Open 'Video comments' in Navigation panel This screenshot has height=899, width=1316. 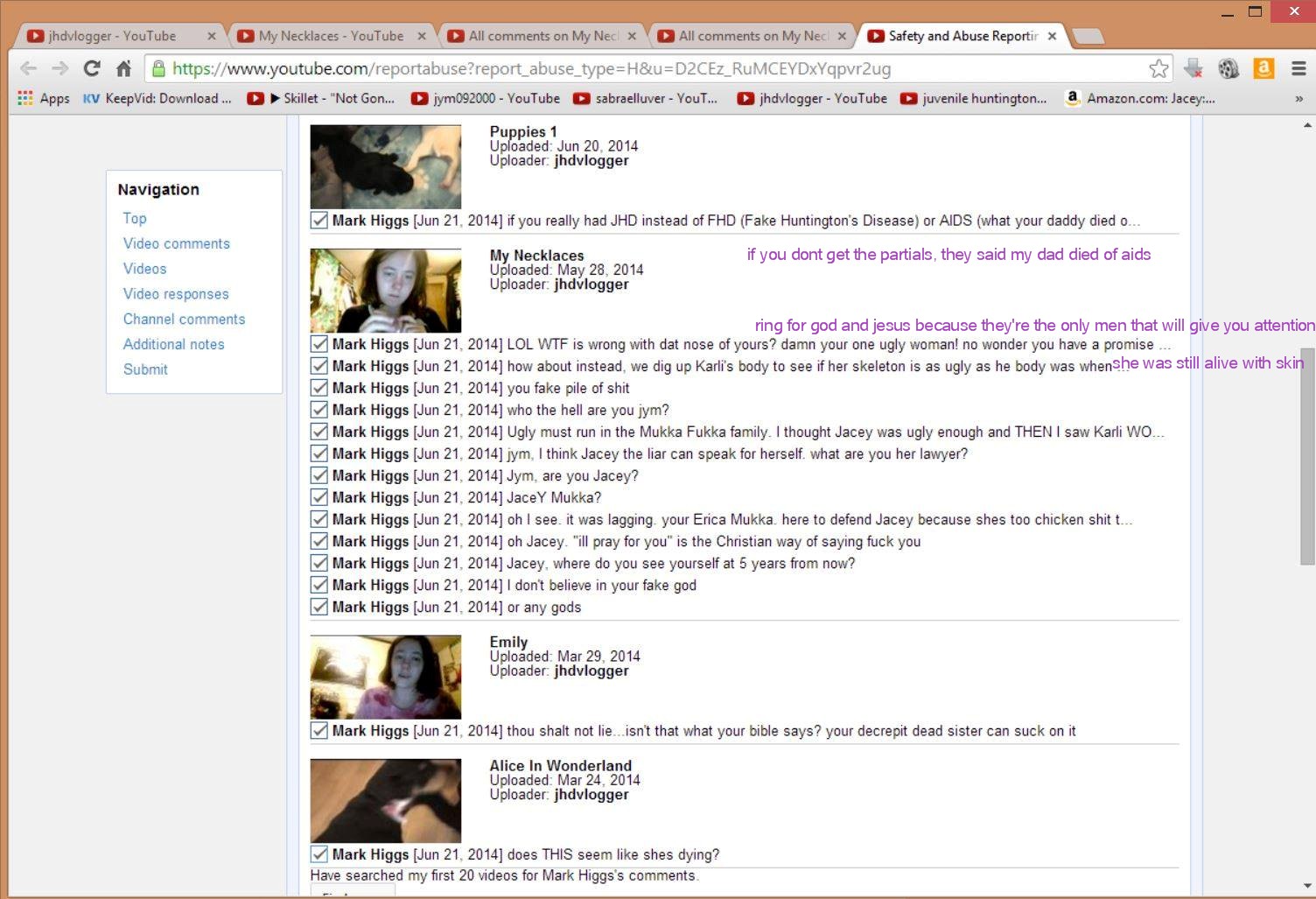(x=176, y=243)
